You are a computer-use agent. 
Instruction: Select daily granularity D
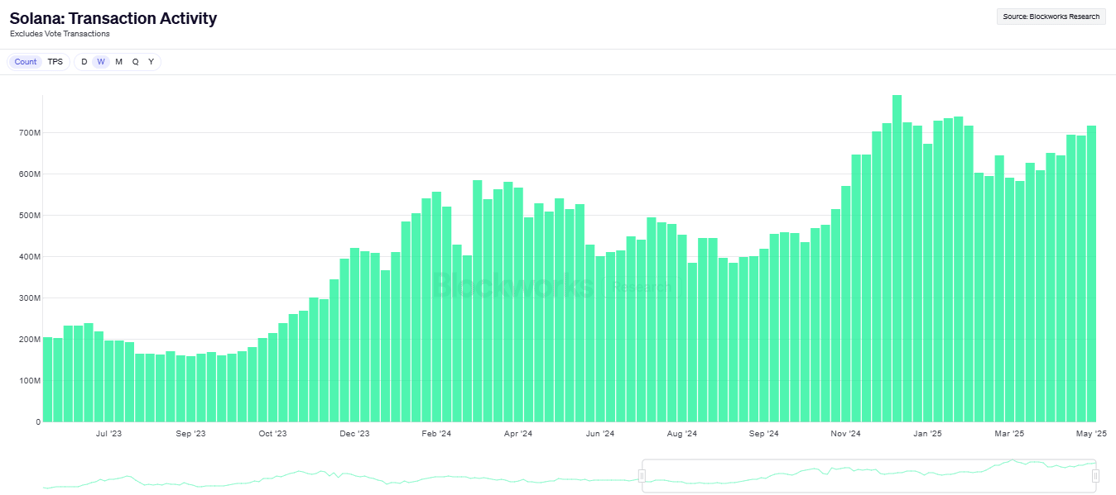(84, 62)
